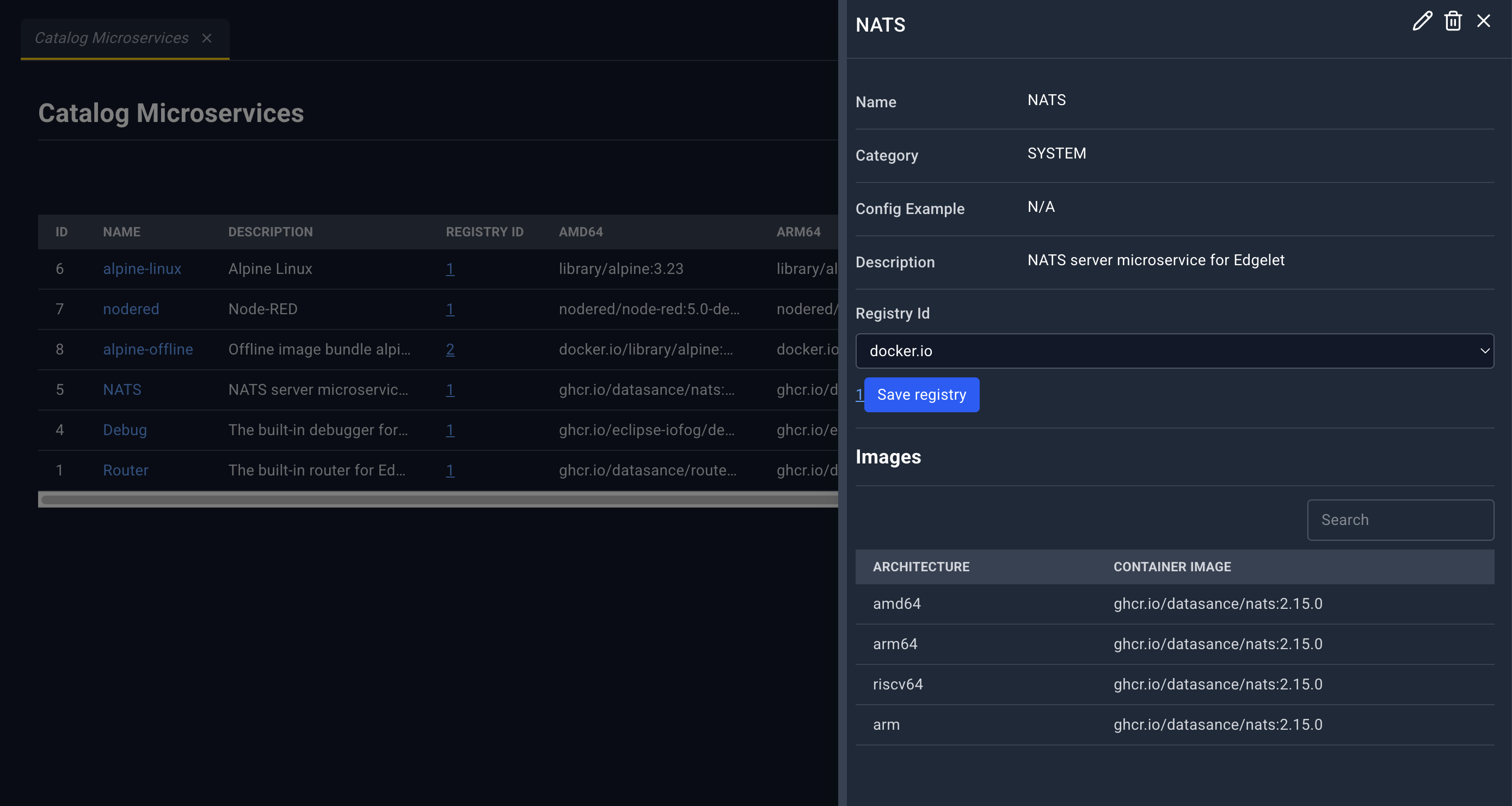Click the Search field in Images section
This screenshot has height=806, width=1512.
[1400, 520]
